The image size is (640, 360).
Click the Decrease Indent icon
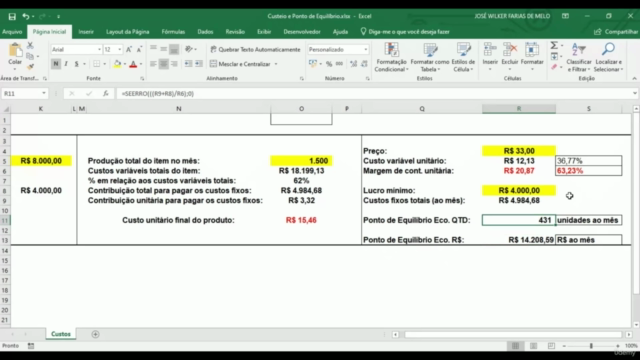tap(189, 64)
